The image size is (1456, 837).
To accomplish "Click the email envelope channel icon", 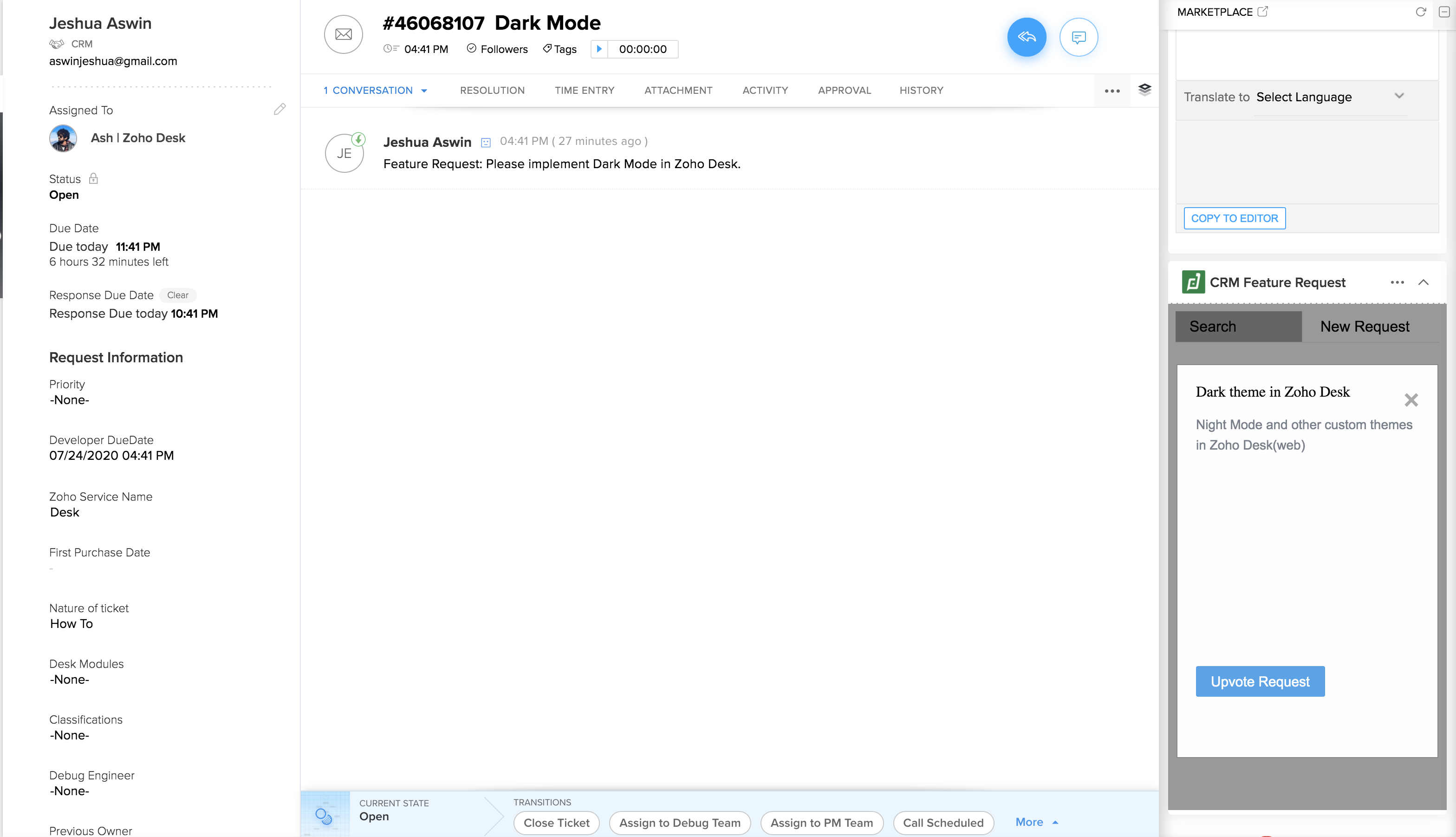I will [344, 34].
